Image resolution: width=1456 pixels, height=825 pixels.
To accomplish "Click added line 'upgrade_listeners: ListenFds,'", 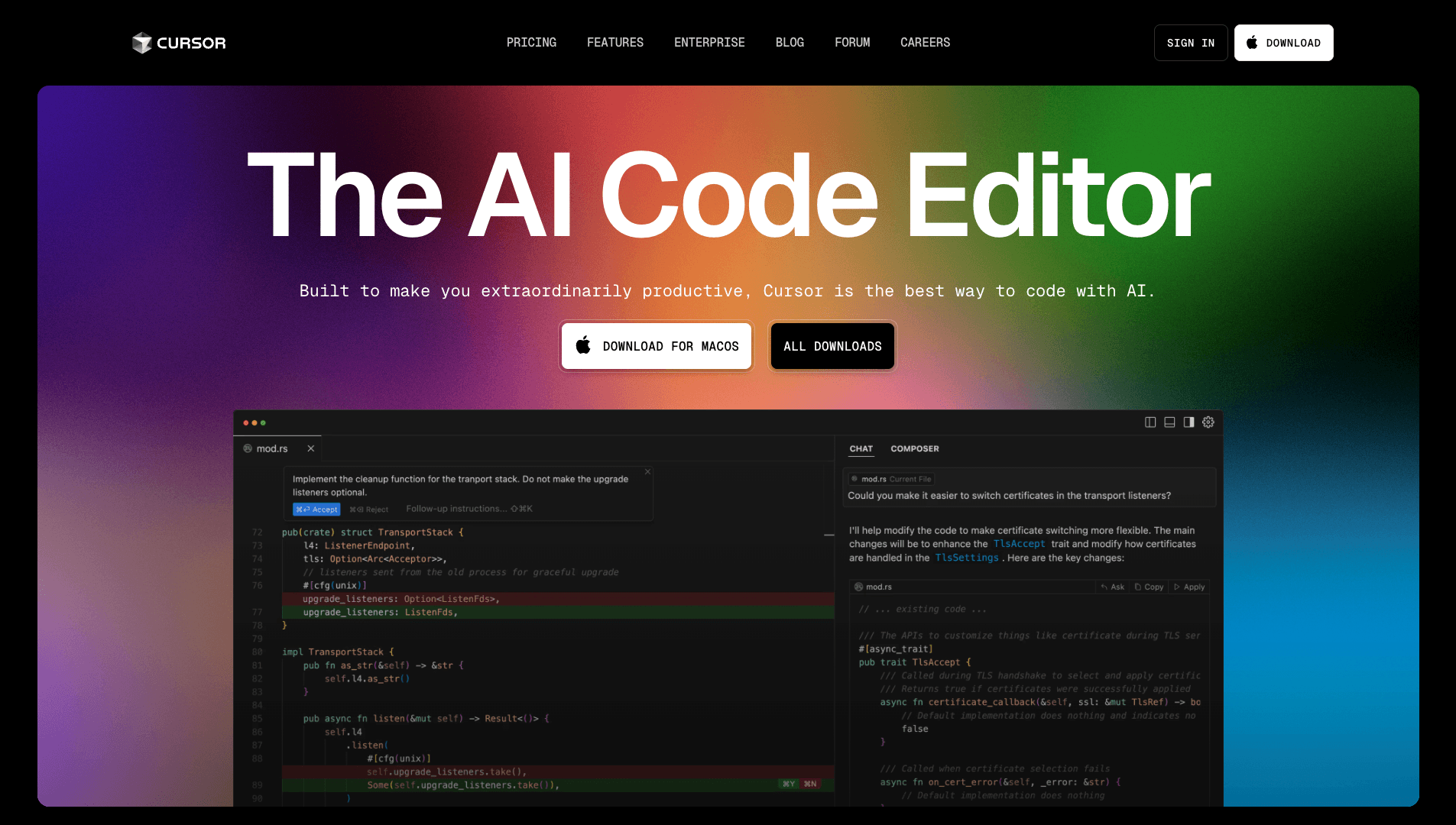I will pos(381,613).
